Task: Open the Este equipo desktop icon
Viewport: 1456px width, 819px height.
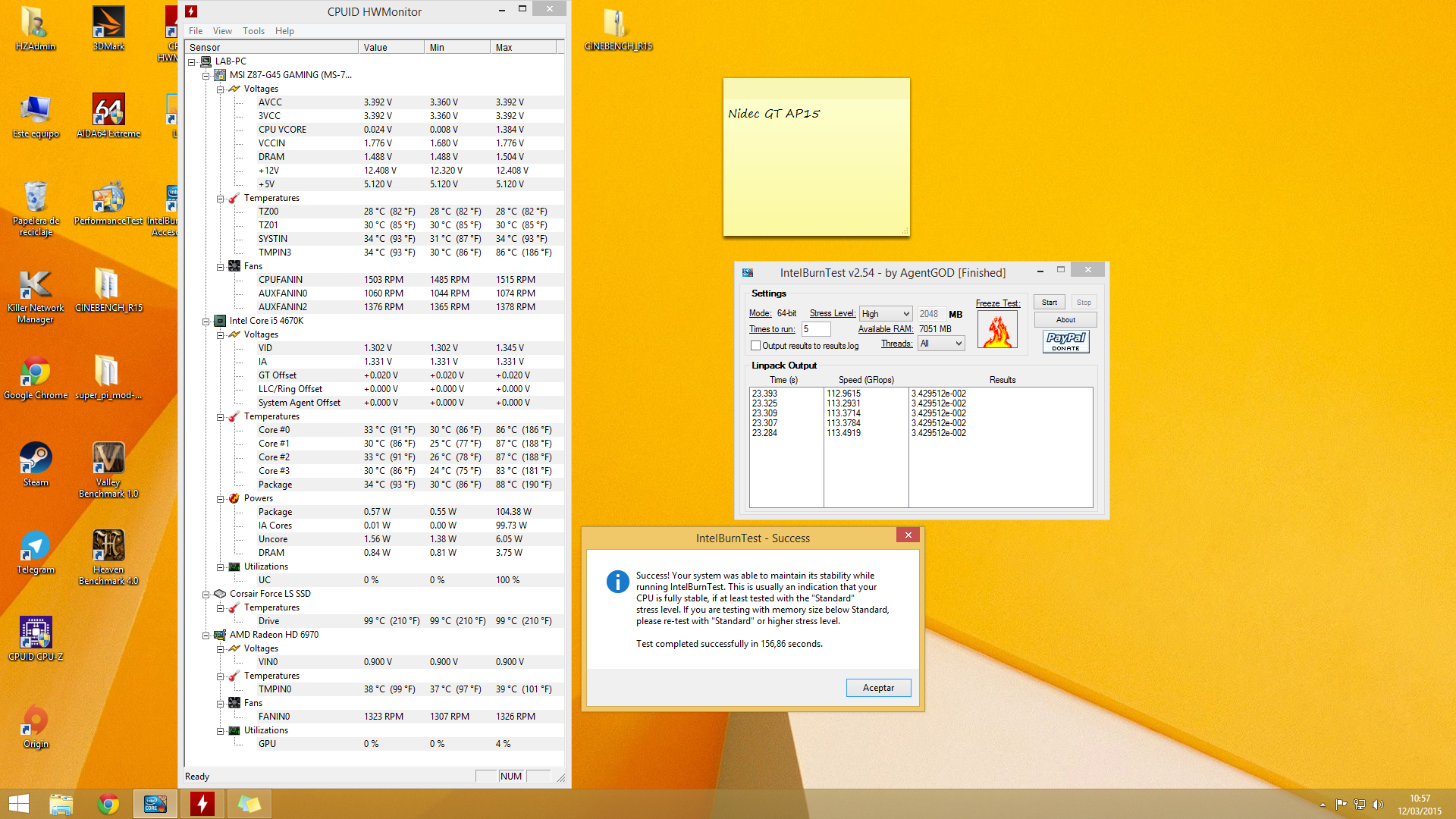Action: tap(36, 116)
